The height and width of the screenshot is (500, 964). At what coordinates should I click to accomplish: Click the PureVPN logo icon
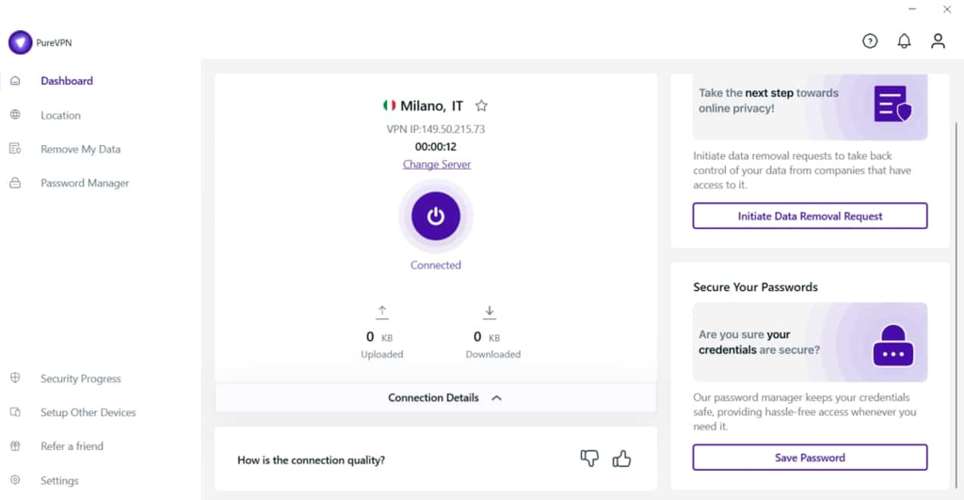click(x=20, y=43)
